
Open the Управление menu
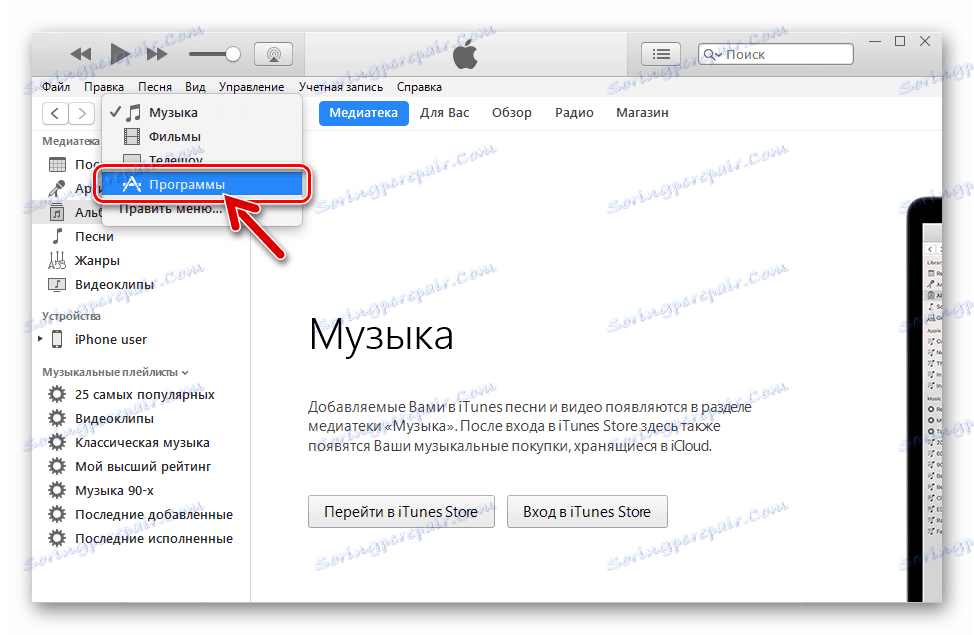pyautogui.click(x=251, y=87)
